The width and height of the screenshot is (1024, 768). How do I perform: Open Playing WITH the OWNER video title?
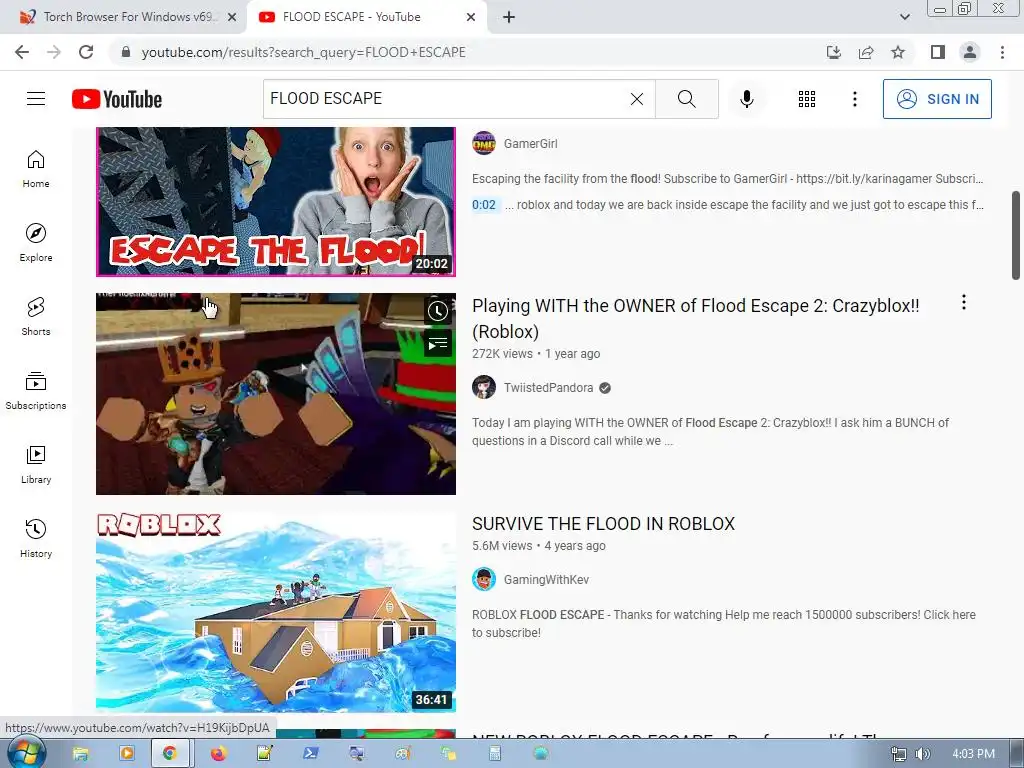[696, 319]
